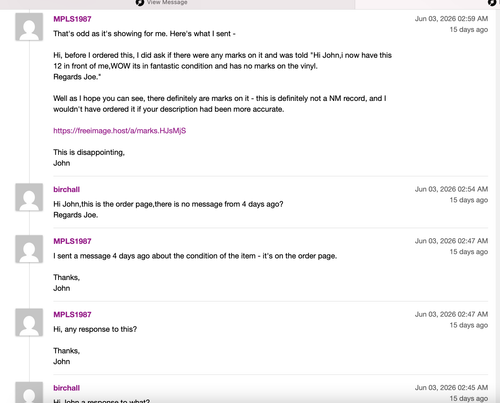Image resolution: width=500 pixels, height=403 pixels.
Task: Click the Jun 03, 2026 02:59 AM timestamp
Action: click(x=451, y=19)
